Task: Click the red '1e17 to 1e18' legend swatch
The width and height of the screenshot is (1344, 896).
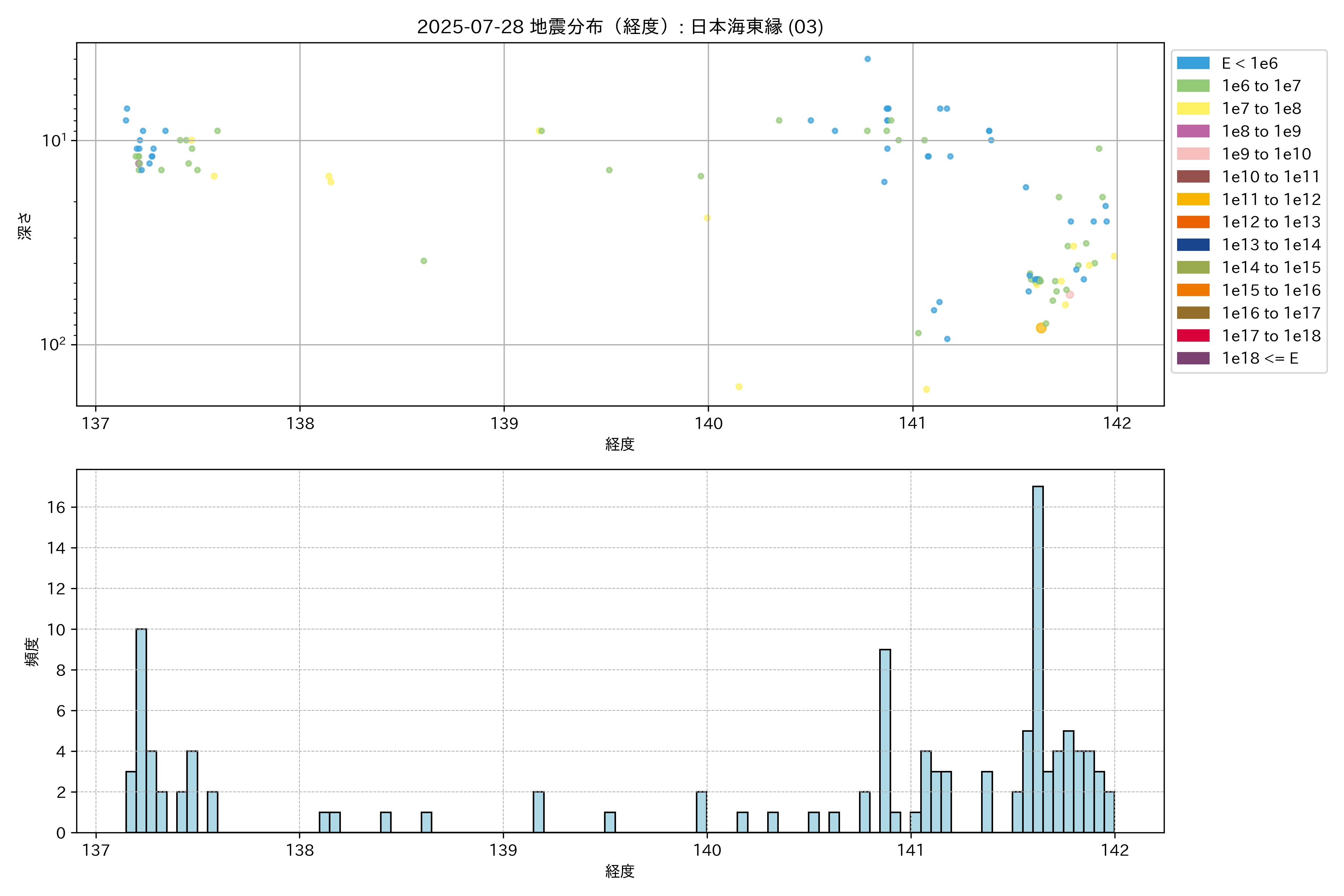Action: pos(1193,335)
